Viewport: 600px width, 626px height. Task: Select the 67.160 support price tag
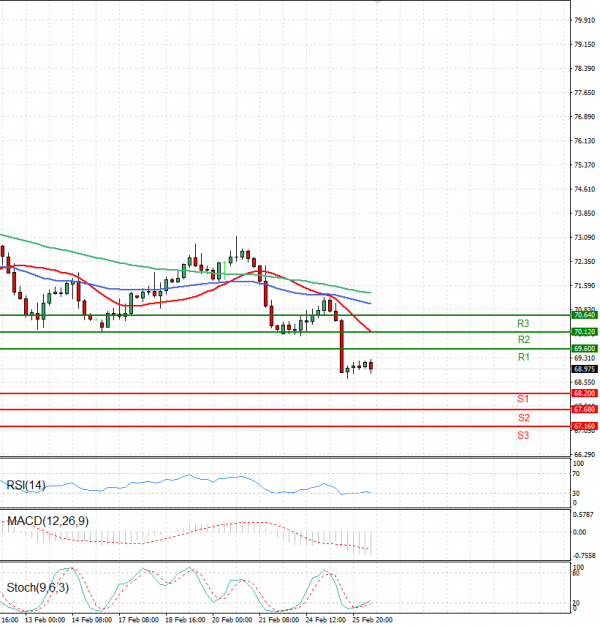[584, 427]
